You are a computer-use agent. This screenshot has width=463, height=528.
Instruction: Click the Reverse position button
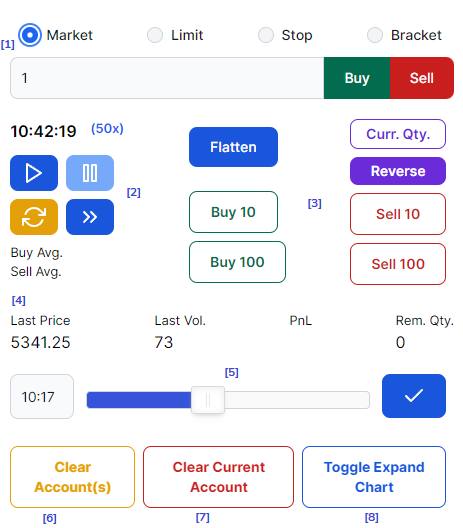[x=398, y=171]
